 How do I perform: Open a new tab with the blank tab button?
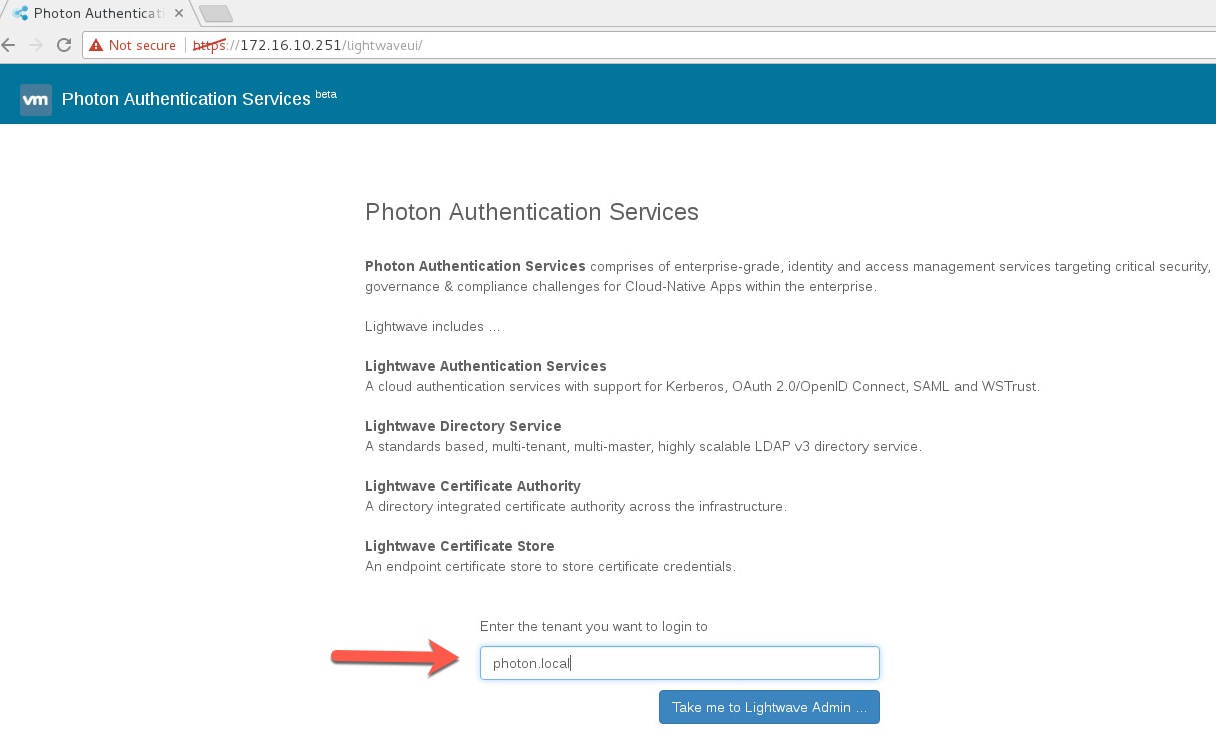pyautogui.click(x=215, y=13)
